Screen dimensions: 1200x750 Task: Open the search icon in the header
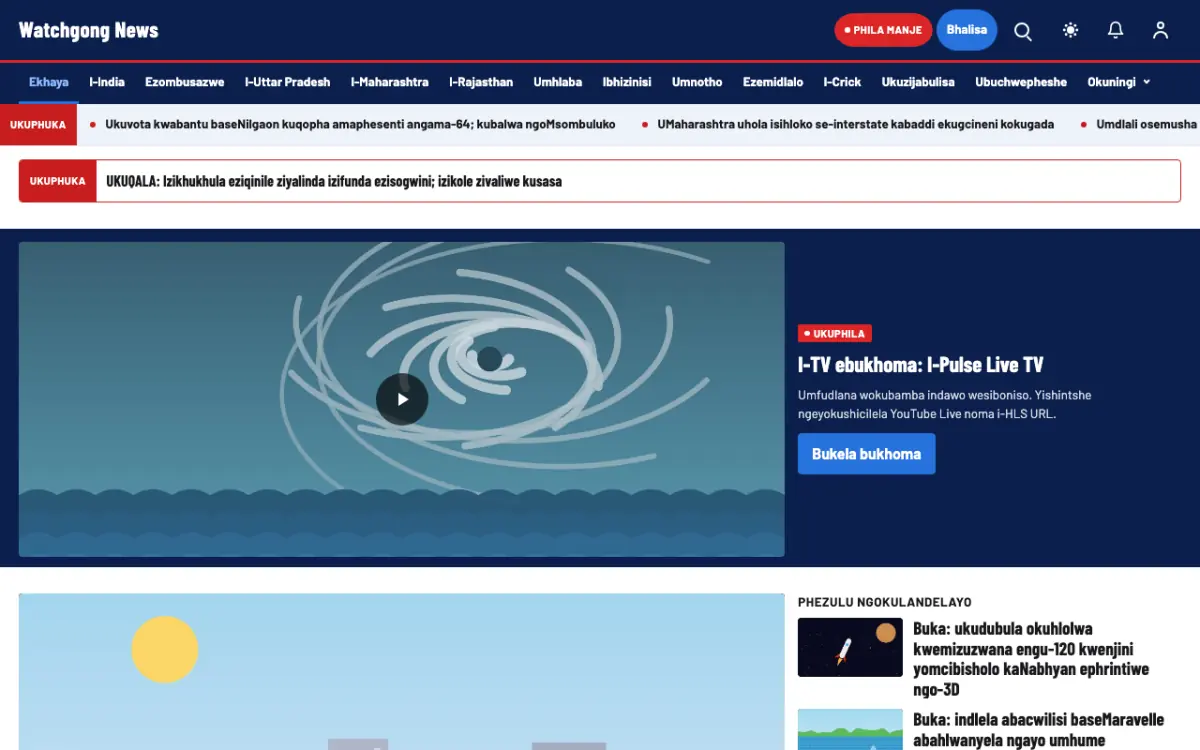pos(1023,30)
